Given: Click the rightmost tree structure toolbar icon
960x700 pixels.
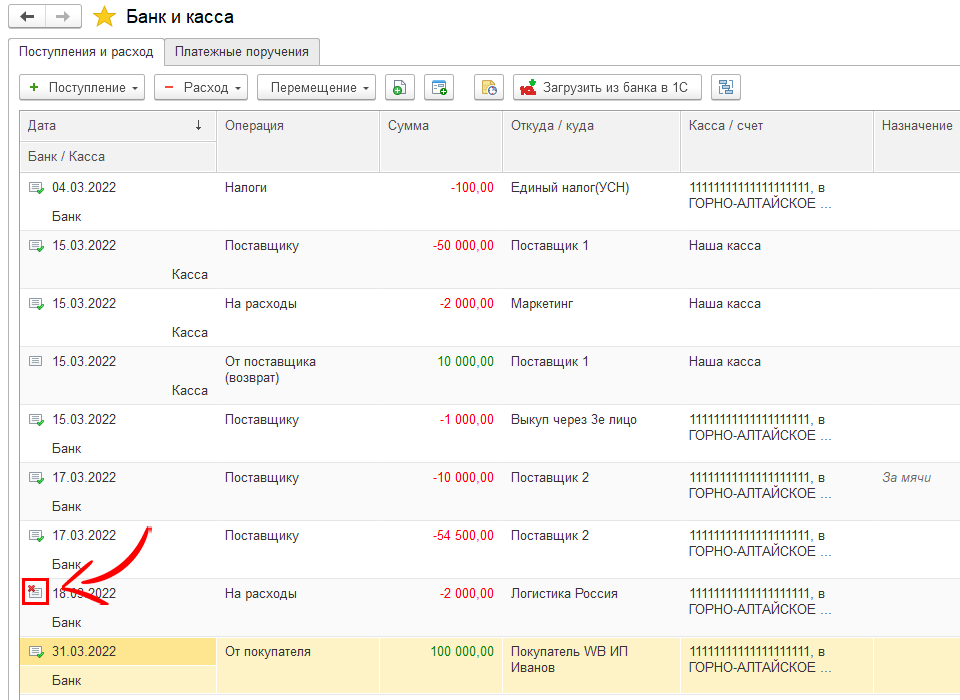Looking at the screenshot, I should coord(725,88).
